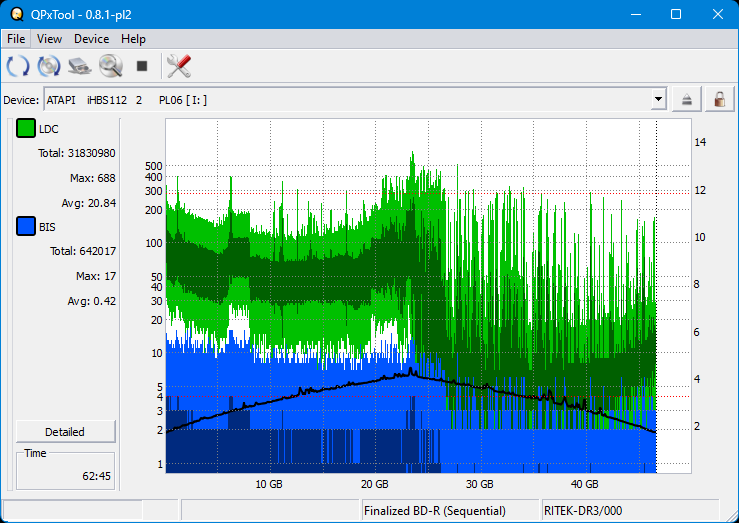Open the View menu
This screenshot has width=739, height=523.
tap(49, 39)
